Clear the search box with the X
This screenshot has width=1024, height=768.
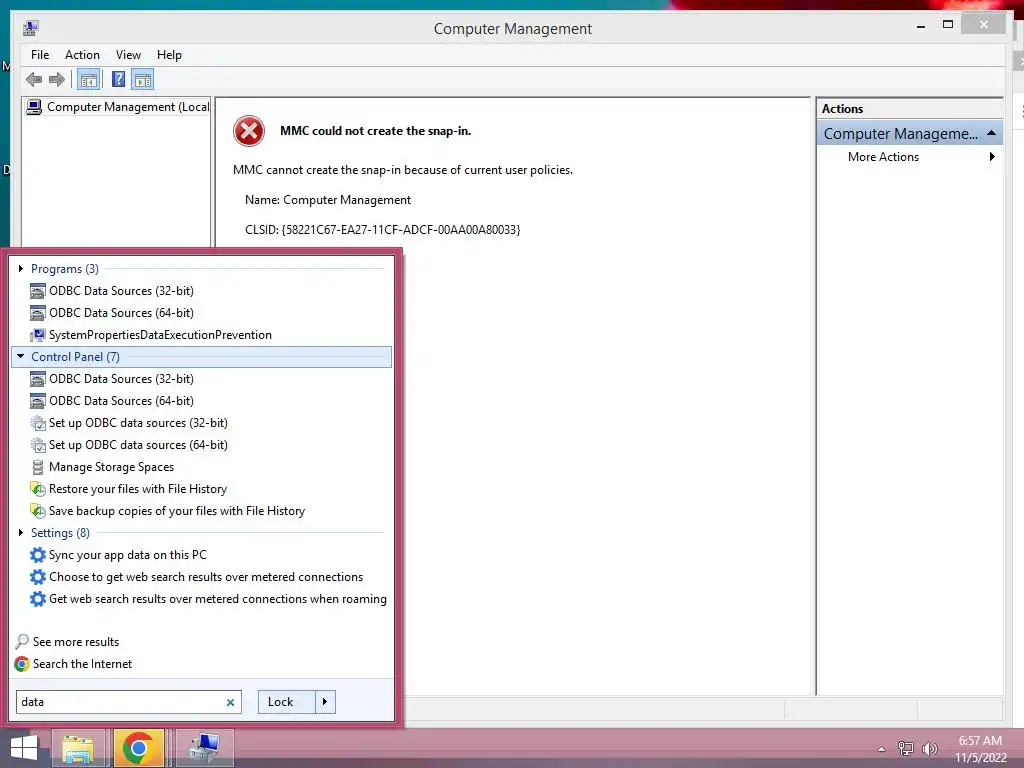[231, 703]
